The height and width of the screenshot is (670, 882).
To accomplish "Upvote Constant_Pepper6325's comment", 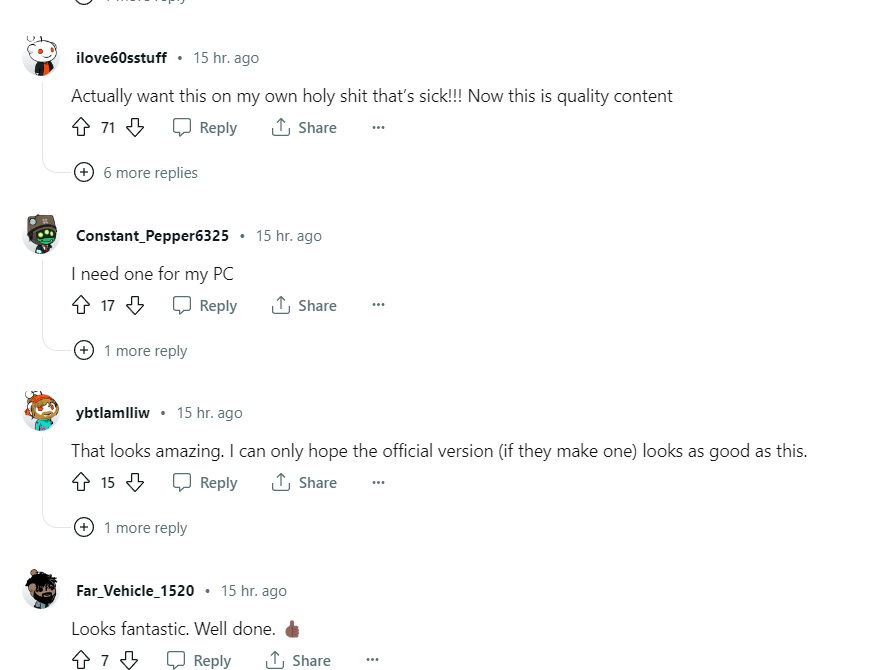I will point(81,306).
